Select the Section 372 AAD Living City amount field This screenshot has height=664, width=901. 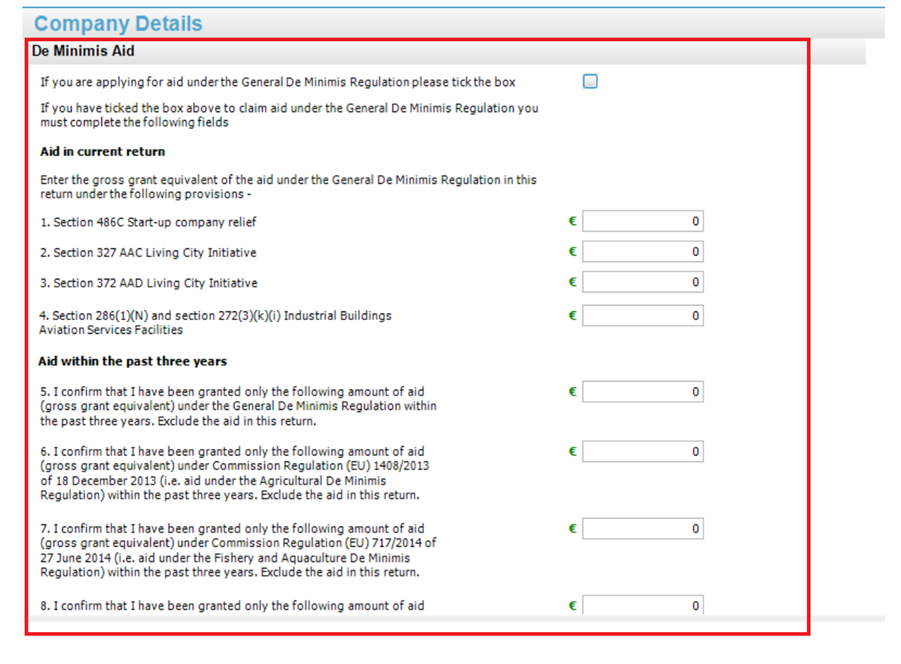642,282
